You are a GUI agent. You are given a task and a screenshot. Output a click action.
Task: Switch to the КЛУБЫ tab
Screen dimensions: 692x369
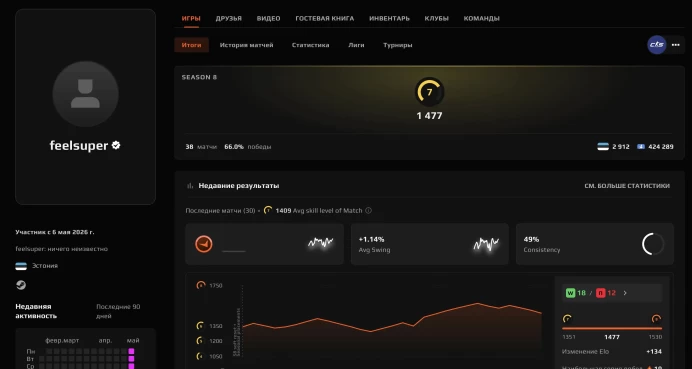(436, 19)
